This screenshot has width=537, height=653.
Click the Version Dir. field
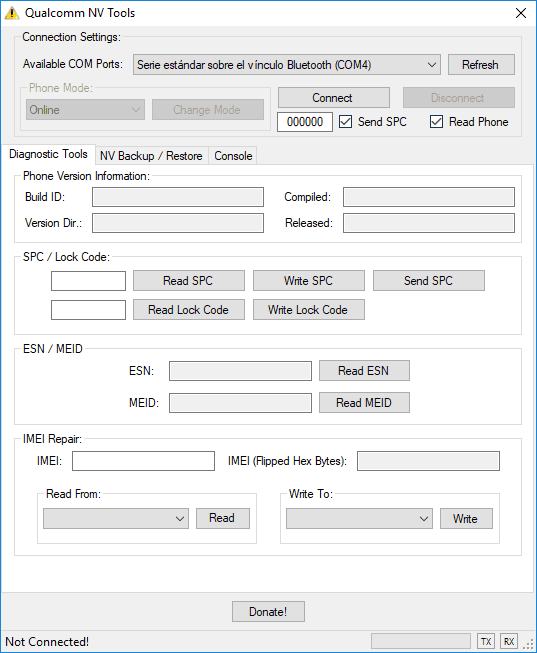(x=178, y=223)
